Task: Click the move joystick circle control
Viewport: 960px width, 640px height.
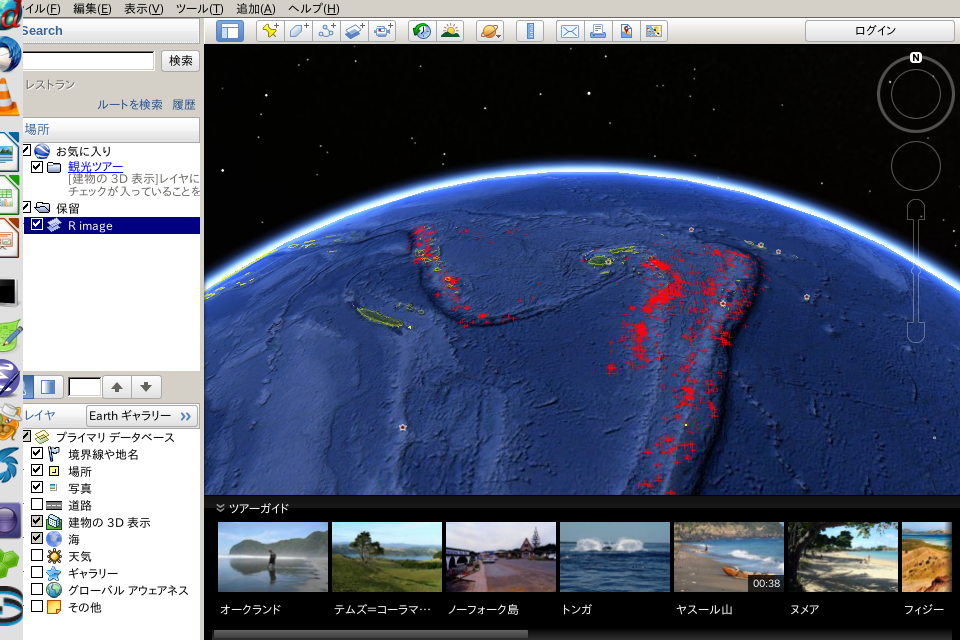Action: coord(916,165)
